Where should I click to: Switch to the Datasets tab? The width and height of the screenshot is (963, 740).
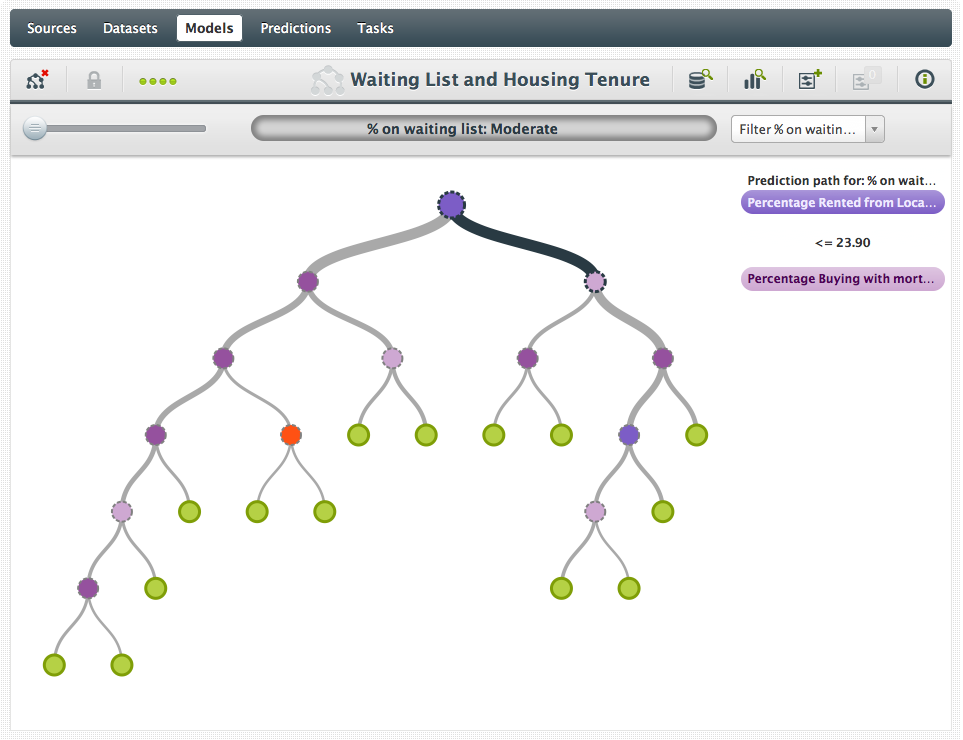(130, 28)
